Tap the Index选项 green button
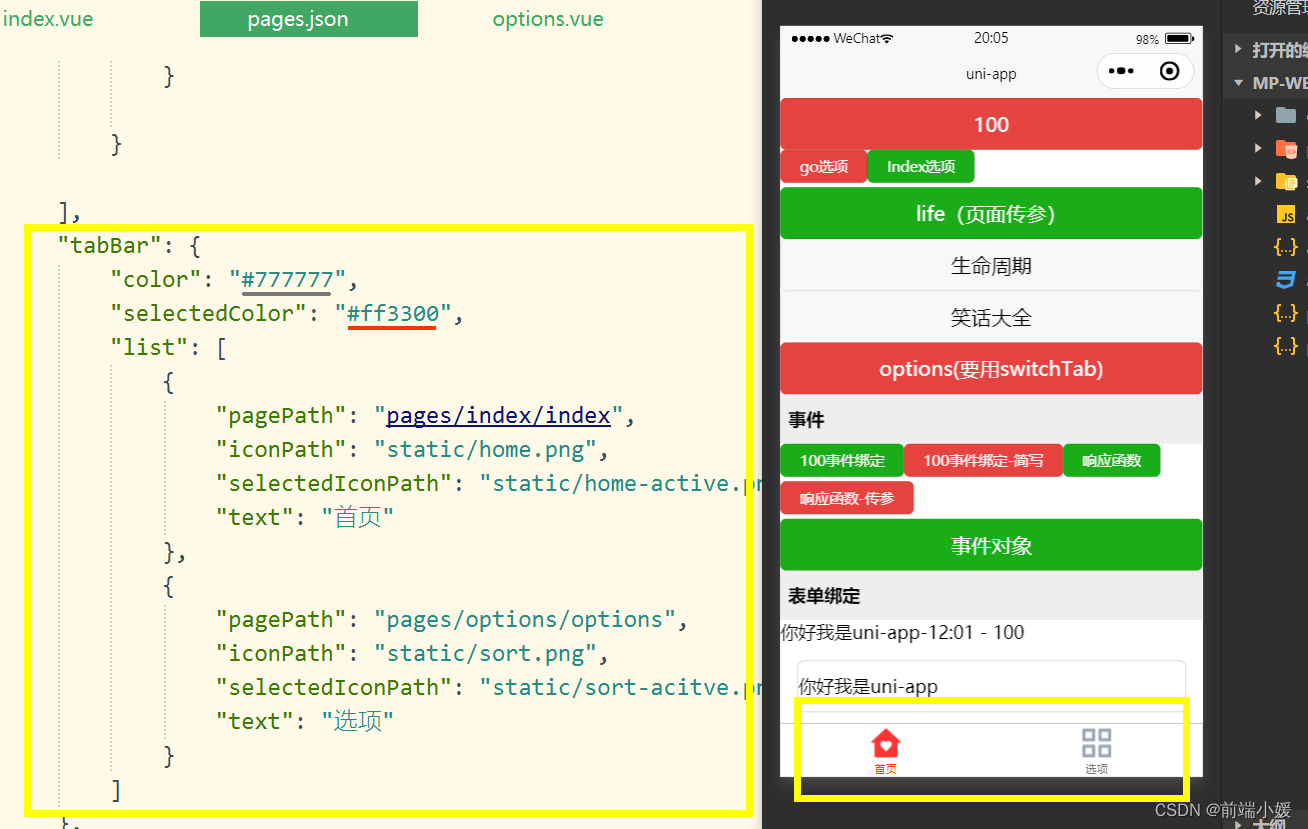This screenshot has width=1308, height=829. tap(921, 167)
